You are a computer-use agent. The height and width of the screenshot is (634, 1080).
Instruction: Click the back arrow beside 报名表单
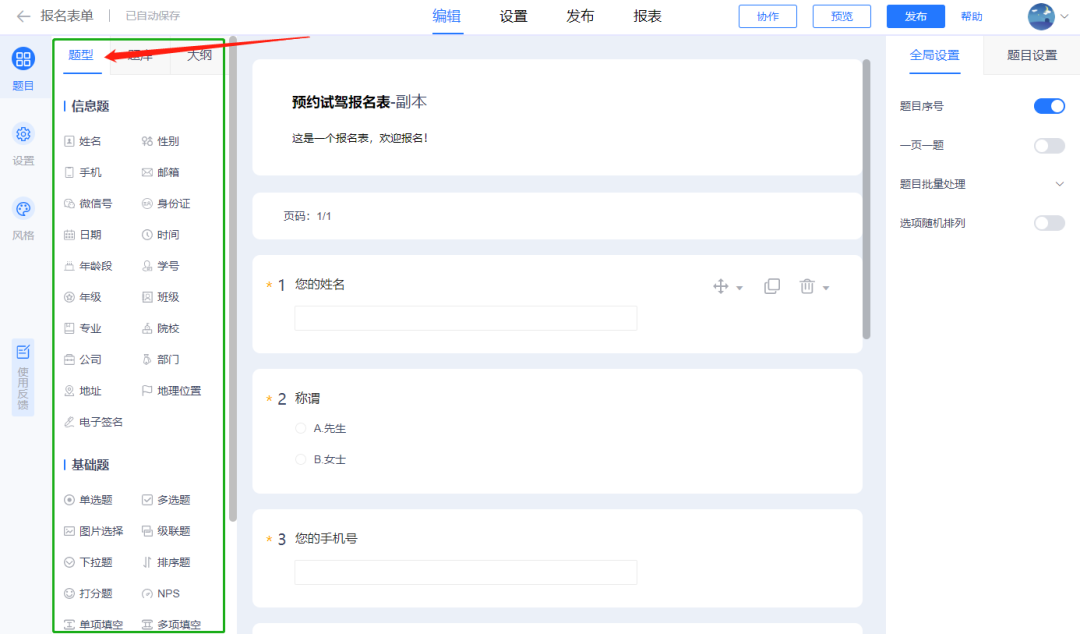coord(23,16)
